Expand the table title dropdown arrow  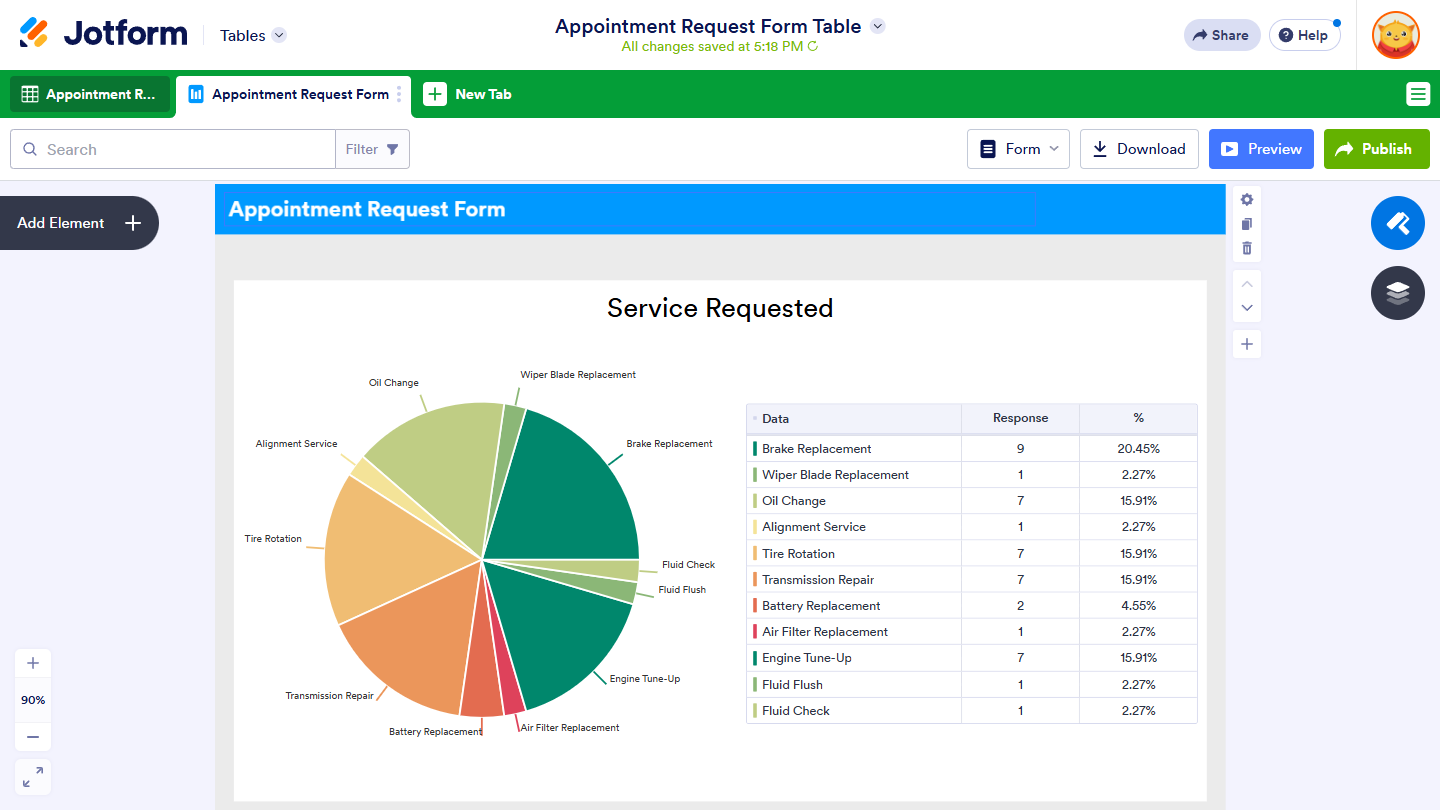tap(877, 26)
